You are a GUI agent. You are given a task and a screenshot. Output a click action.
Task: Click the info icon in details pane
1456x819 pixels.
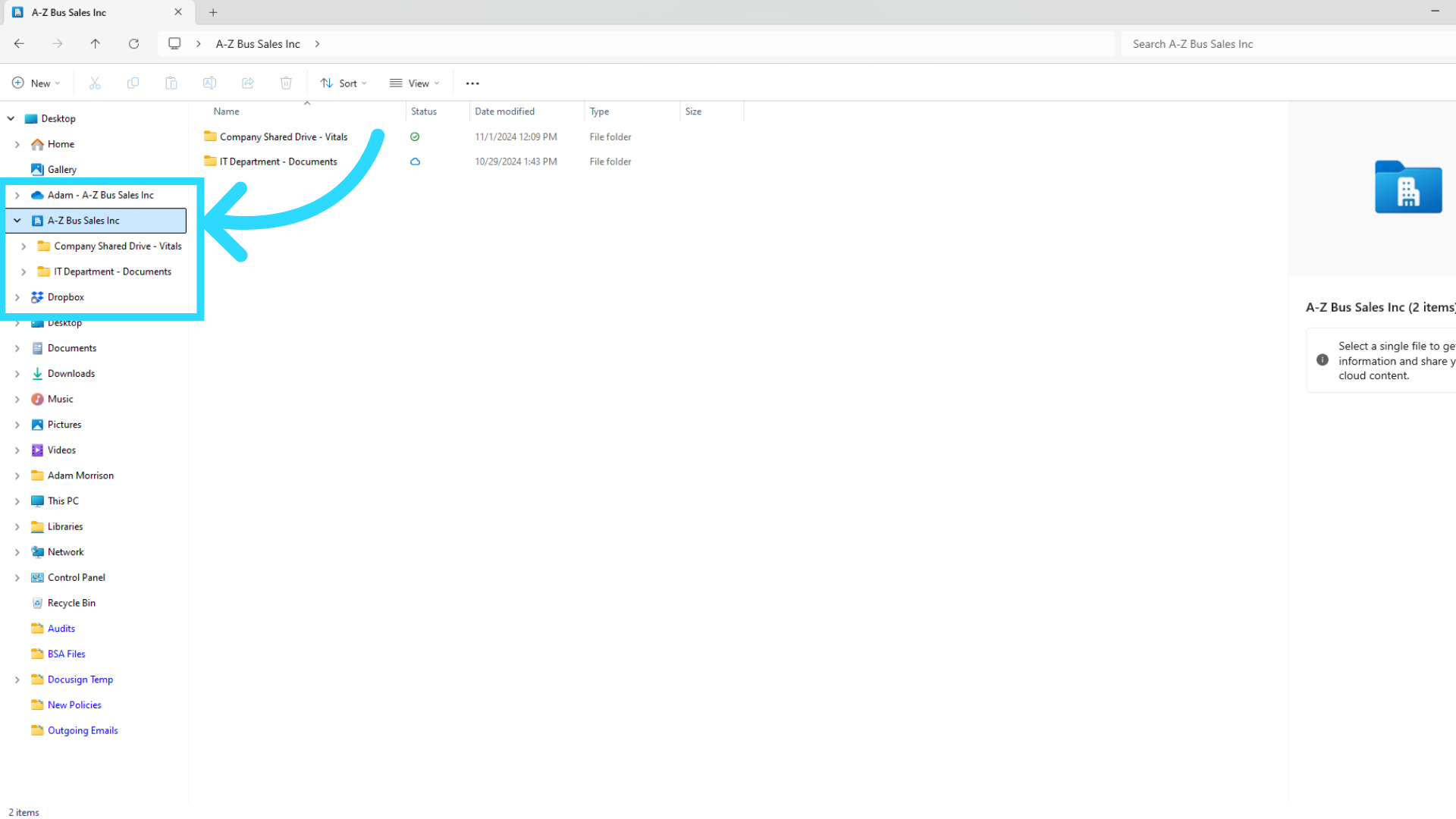(1323, 360)
